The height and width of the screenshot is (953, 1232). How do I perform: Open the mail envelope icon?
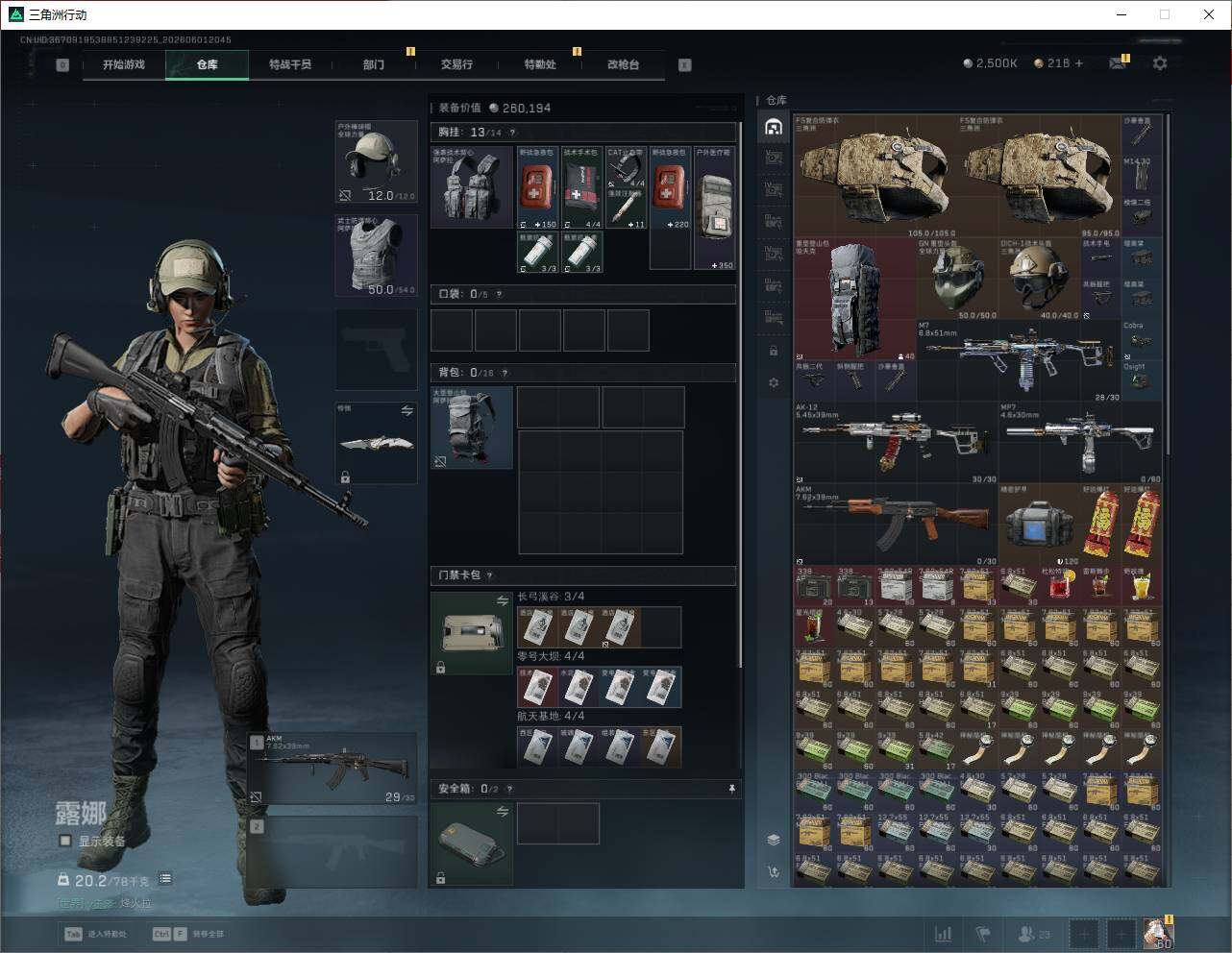pos(1118,63)
